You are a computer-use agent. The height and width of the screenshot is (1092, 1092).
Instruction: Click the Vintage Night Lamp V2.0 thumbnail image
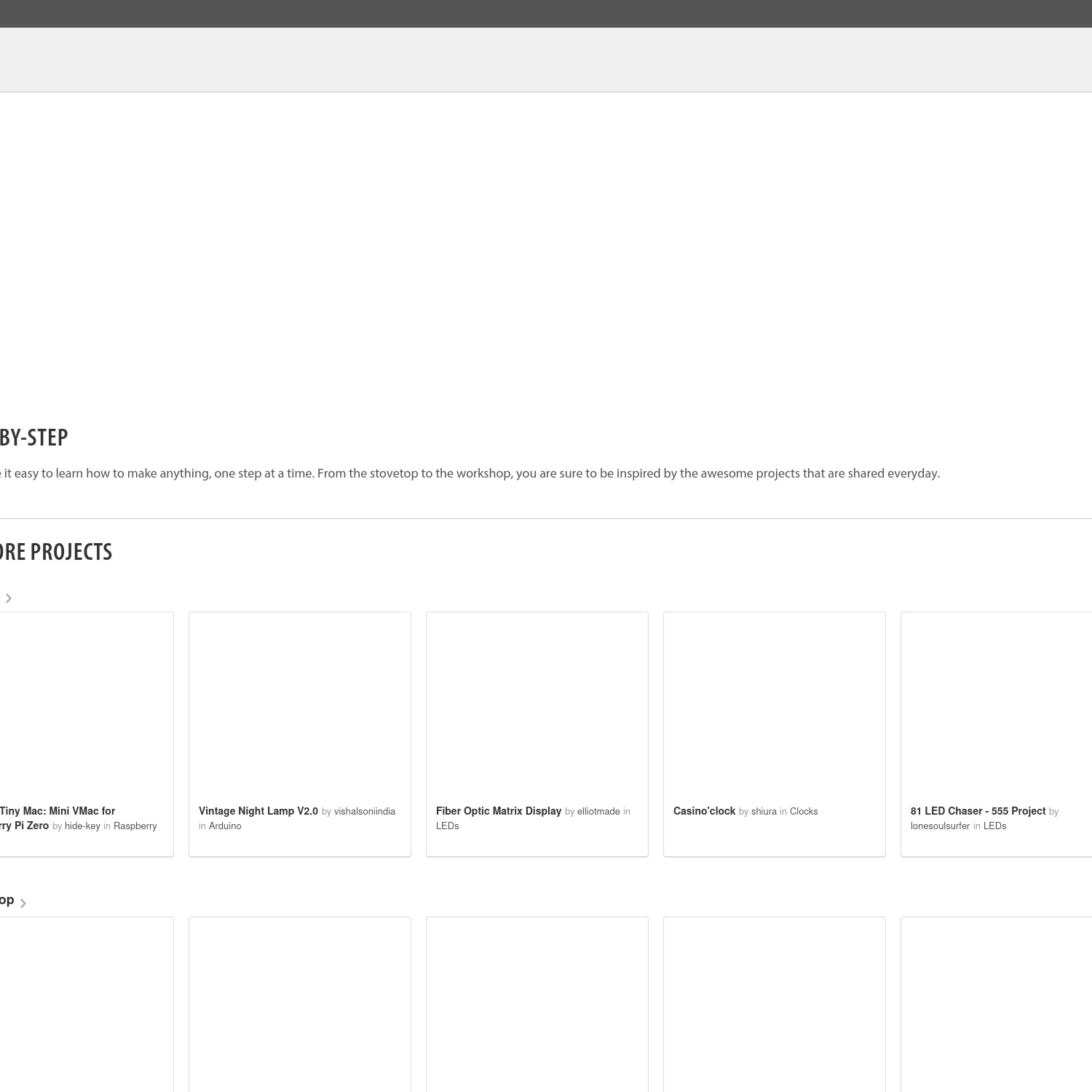coord(300,704)
